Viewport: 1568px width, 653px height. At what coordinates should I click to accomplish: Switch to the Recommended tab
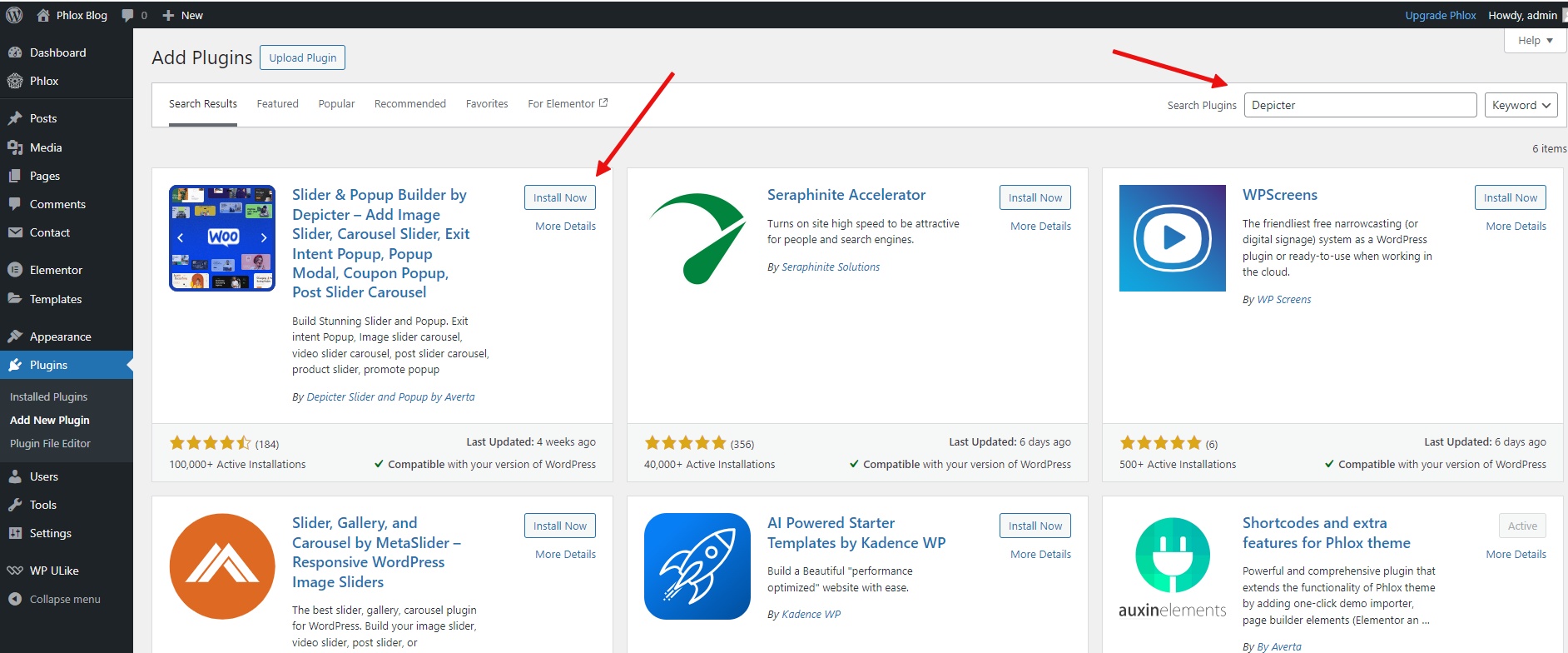click(x=410, y=104)
